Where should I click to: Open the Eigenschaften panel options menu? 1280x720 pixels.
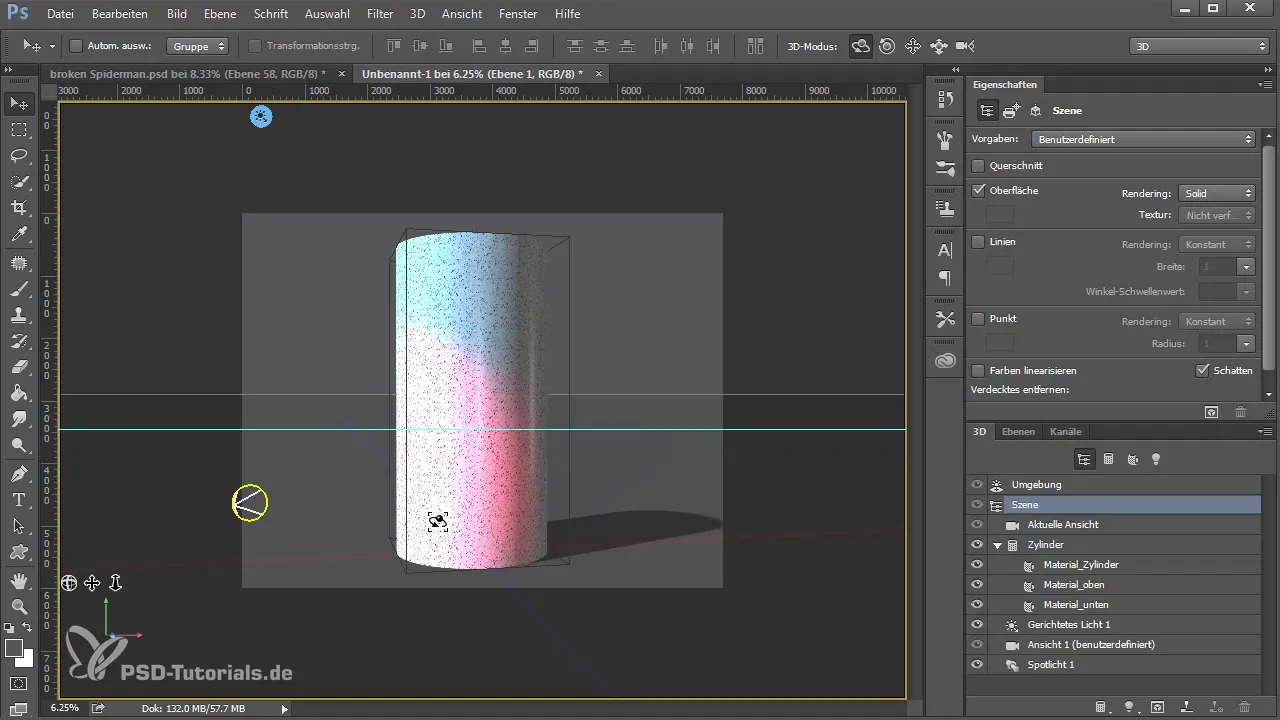pos(1266,85)
